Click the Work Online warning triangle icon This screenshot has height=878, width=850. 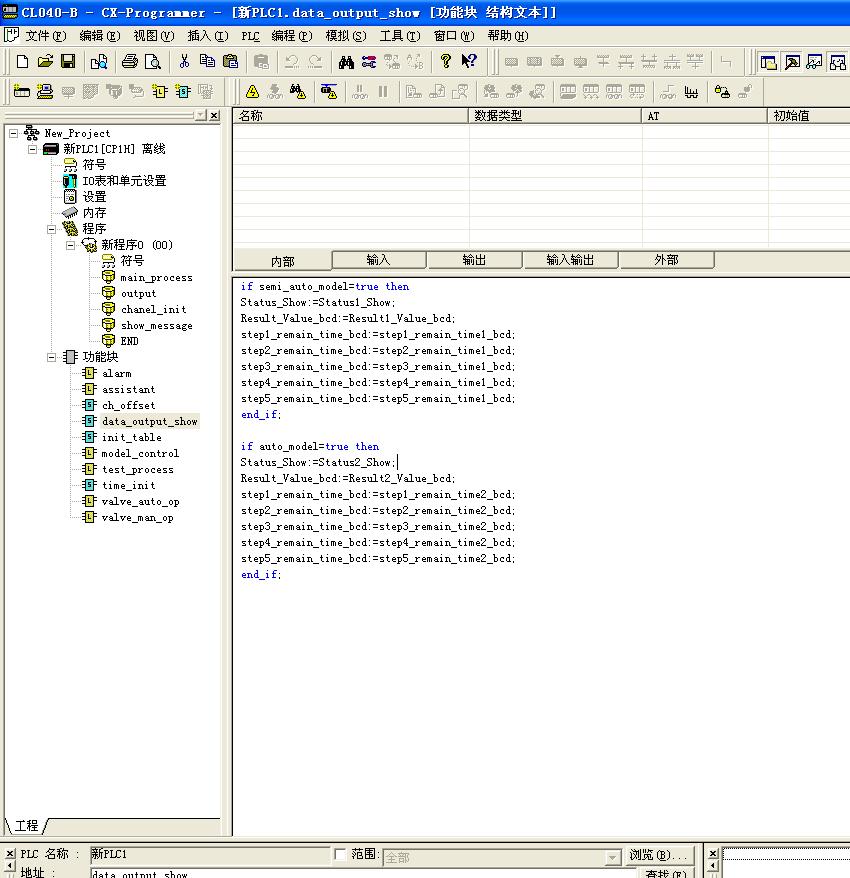point(252,92)
